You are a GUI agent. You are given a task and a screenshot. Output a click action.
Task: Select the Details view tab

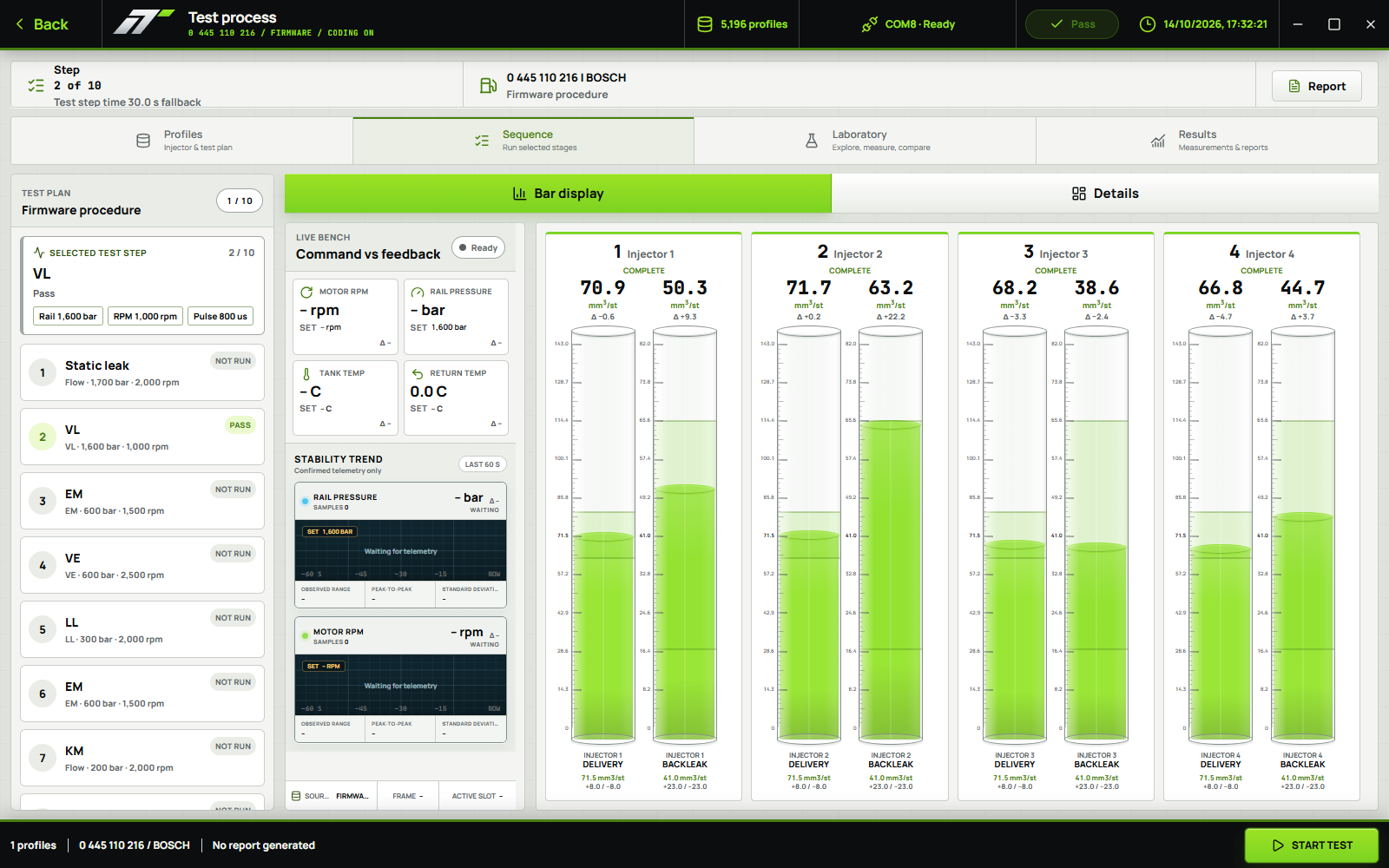pyautogui.click(x=1105, y=194)
